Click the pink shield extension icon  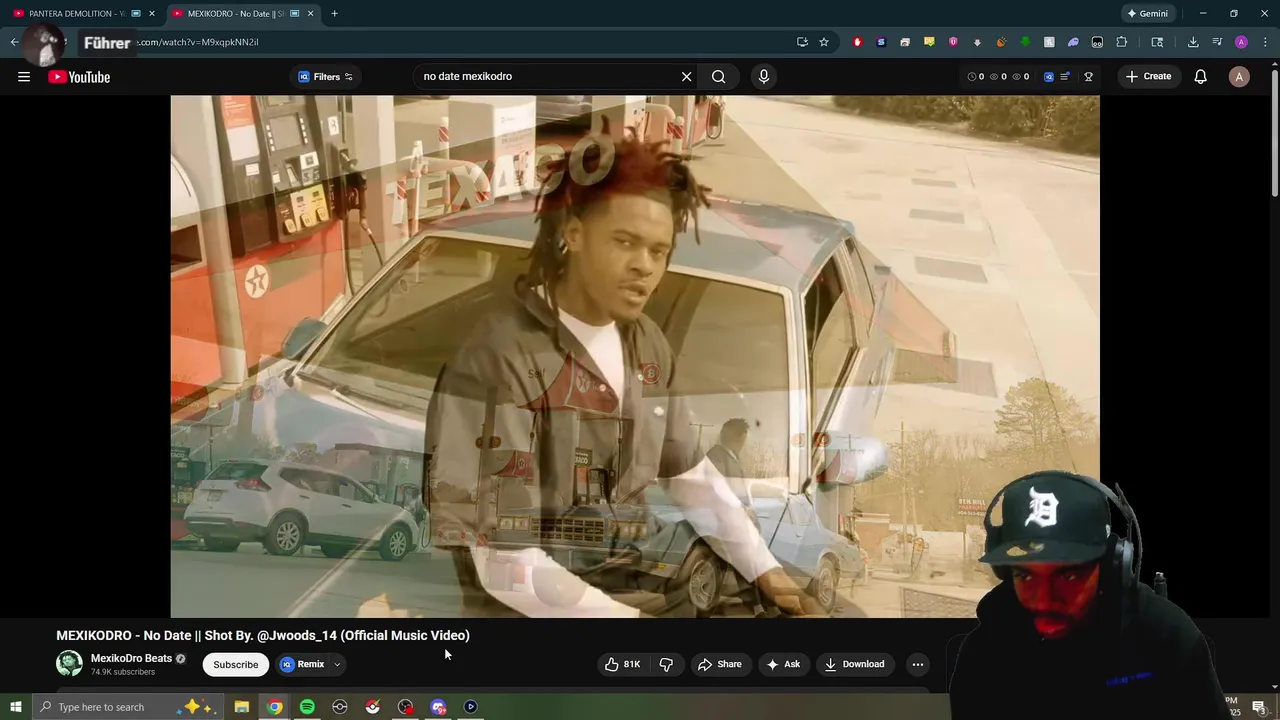[953, 42]
